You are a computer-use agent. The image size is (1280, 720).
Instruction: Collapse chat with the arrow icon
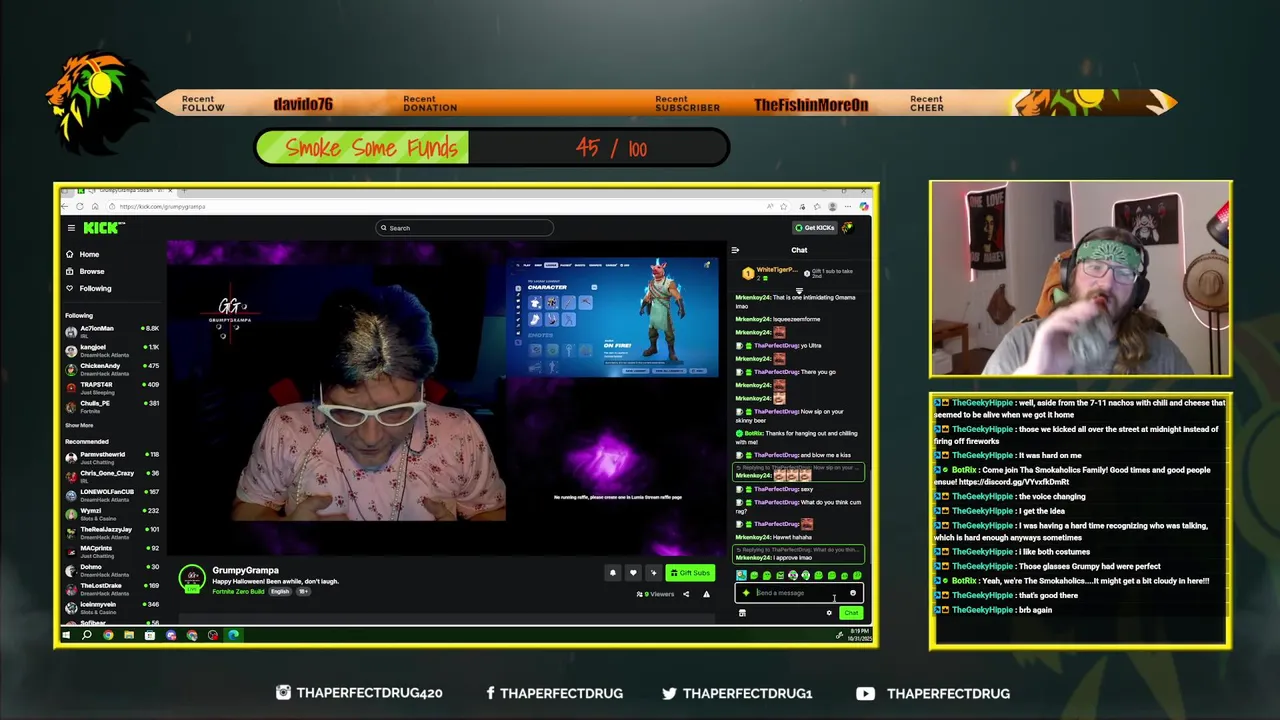coord(735,250)
